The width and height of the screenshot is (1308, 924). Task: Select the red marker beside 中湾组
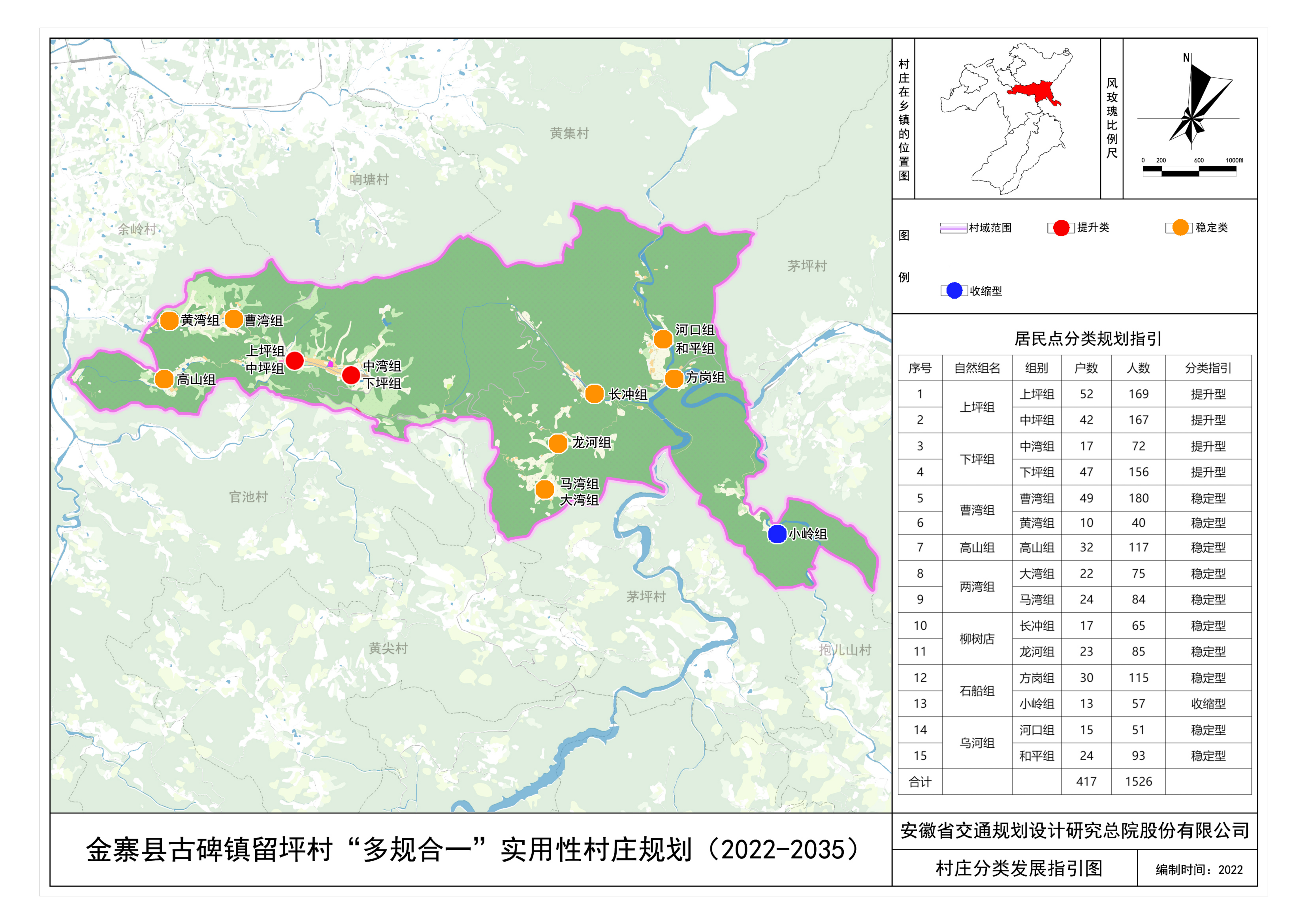[x=351, y=375]
